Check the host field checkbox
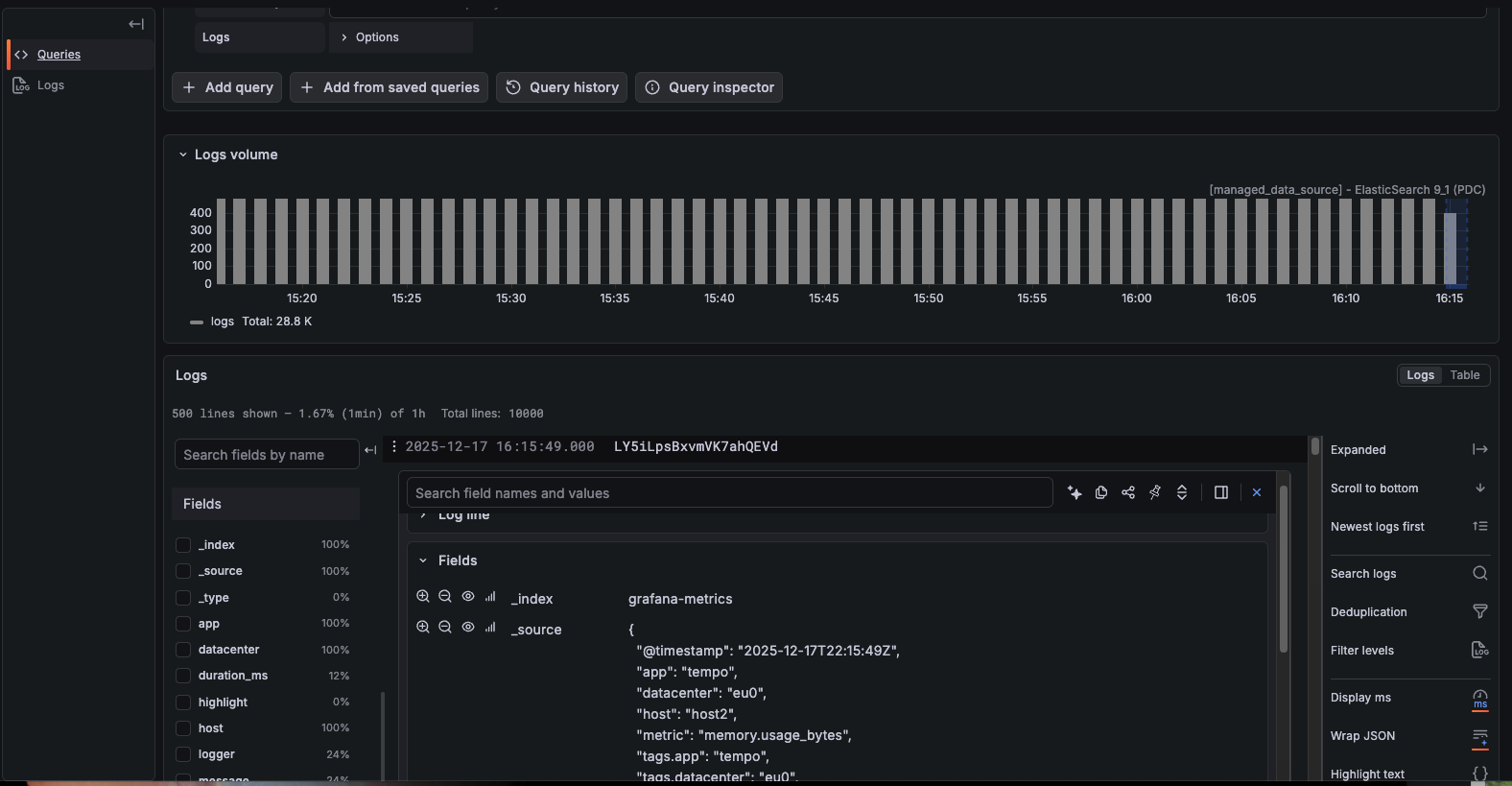1512x786 pixels. (183, 728)
